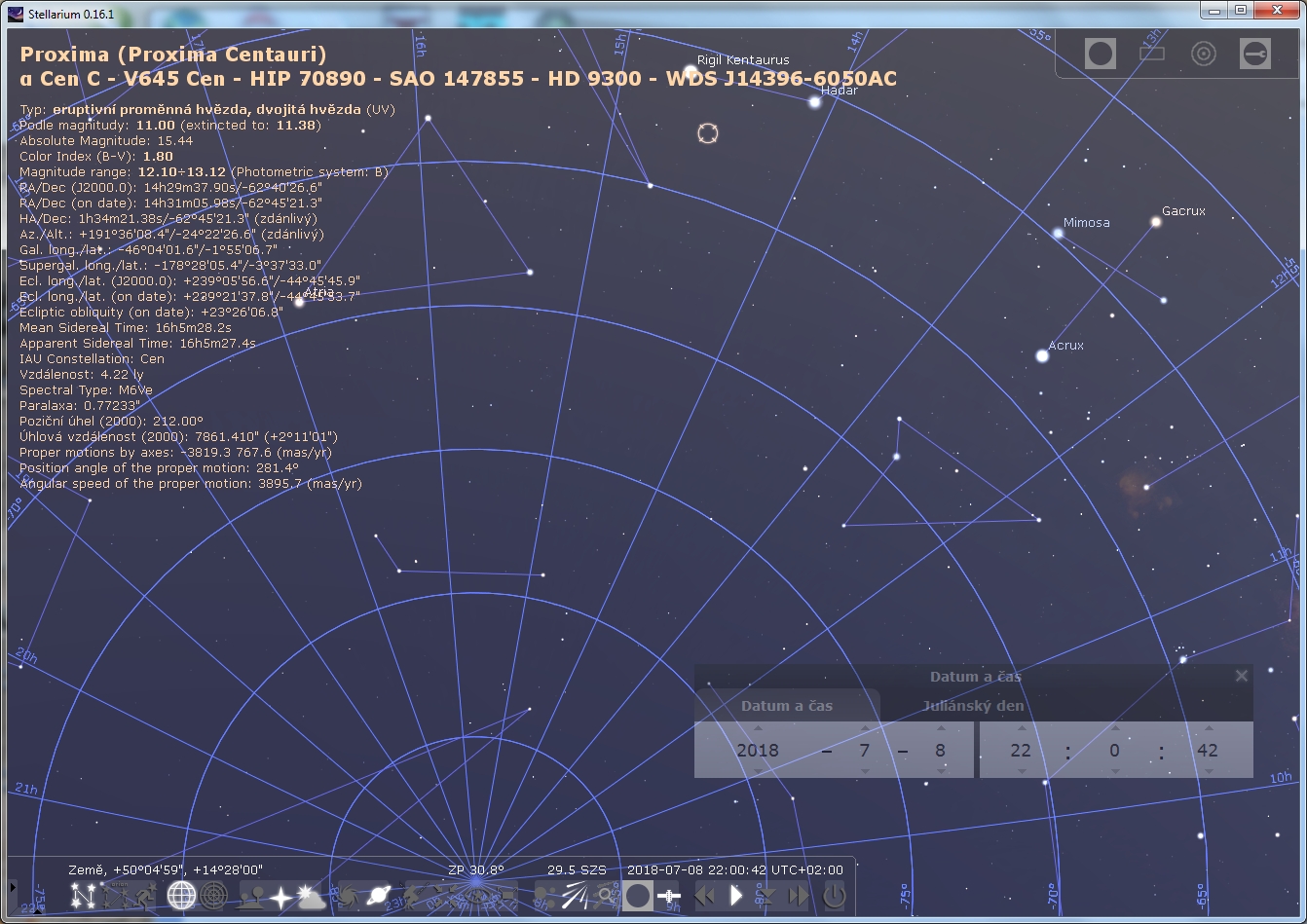
Task: Toggle Telrad sight target icon
Action: pos(1204,54)
